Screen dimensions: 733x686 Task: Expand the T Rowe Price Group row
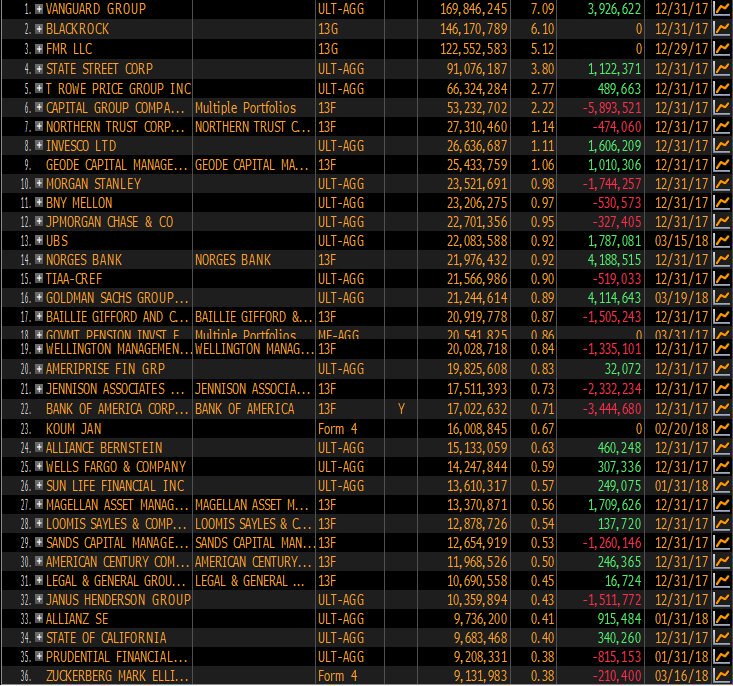[39, 88]
